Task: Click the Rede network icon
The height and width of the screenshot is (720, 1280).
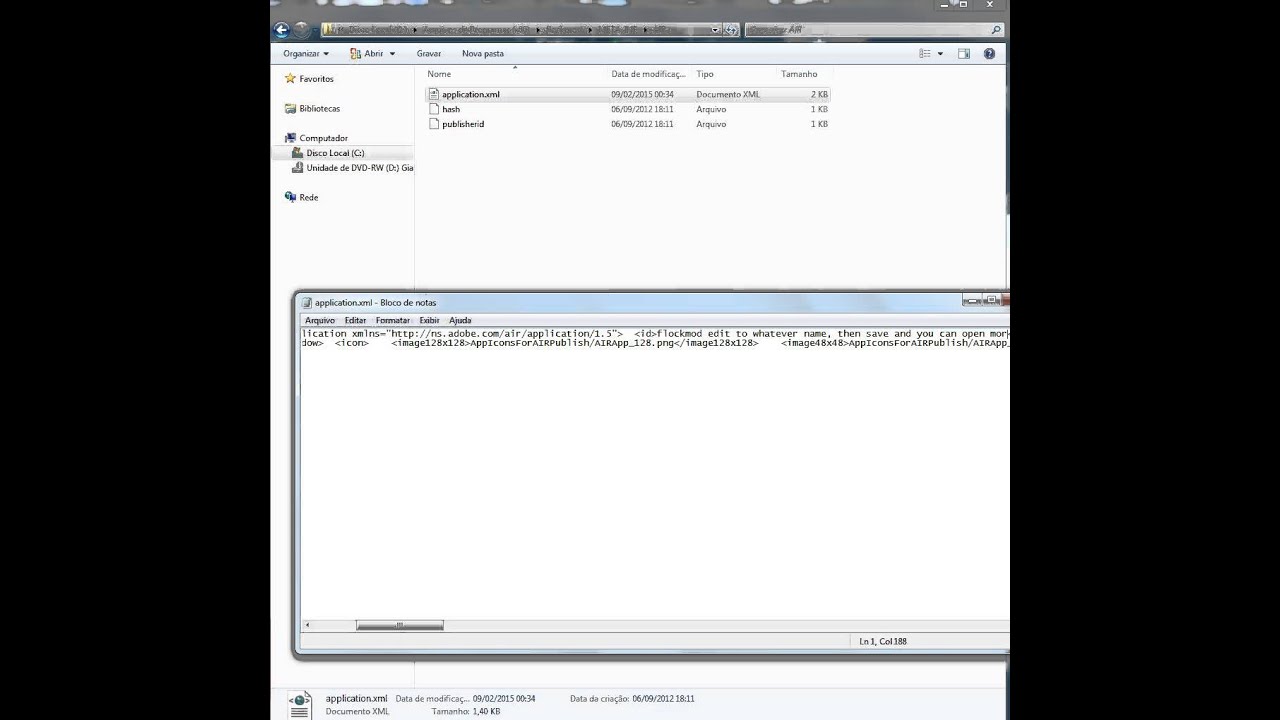Action: (290, 197)
